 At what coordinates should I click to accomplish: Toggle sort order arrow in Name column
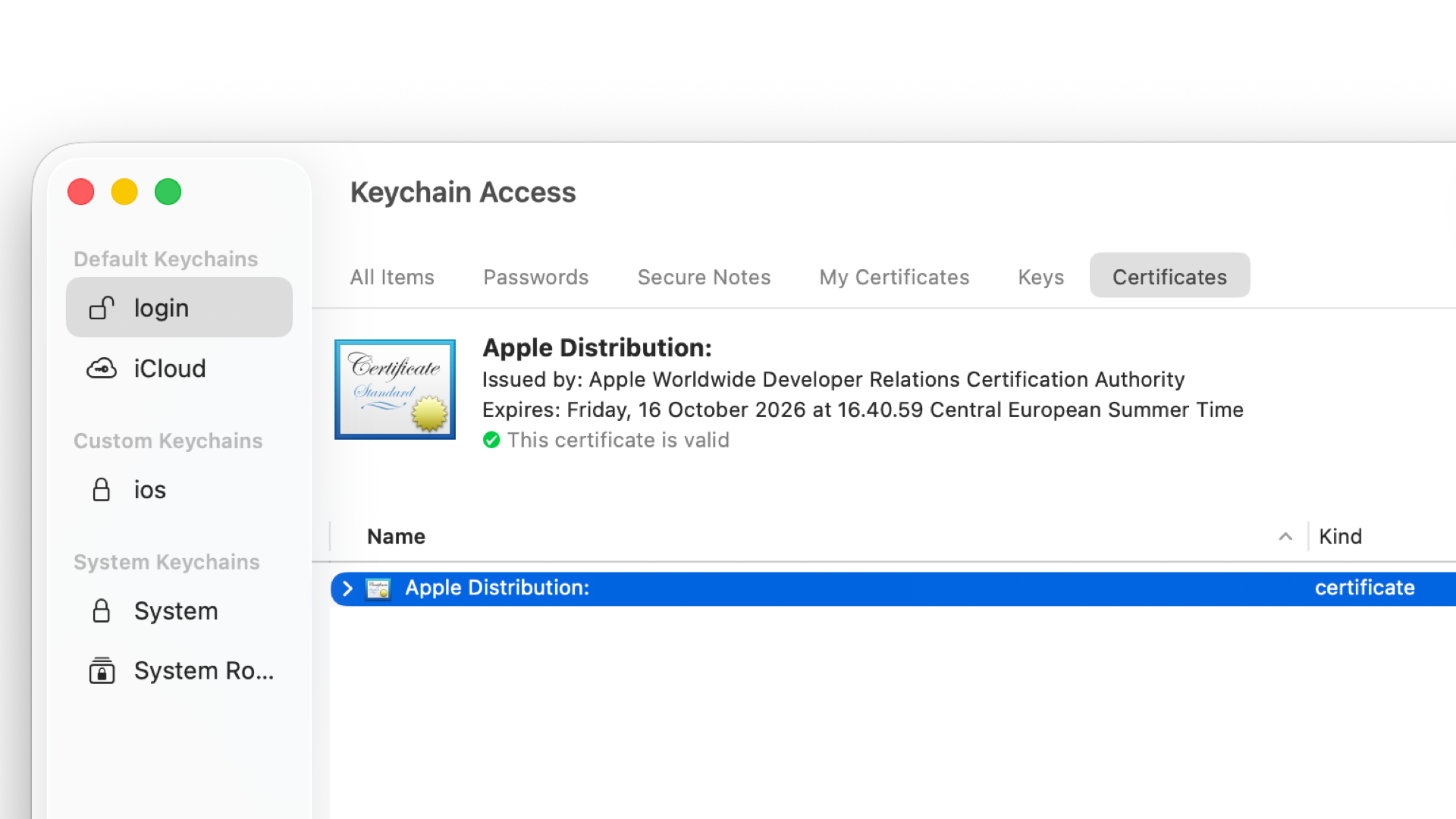[1285, 537]
